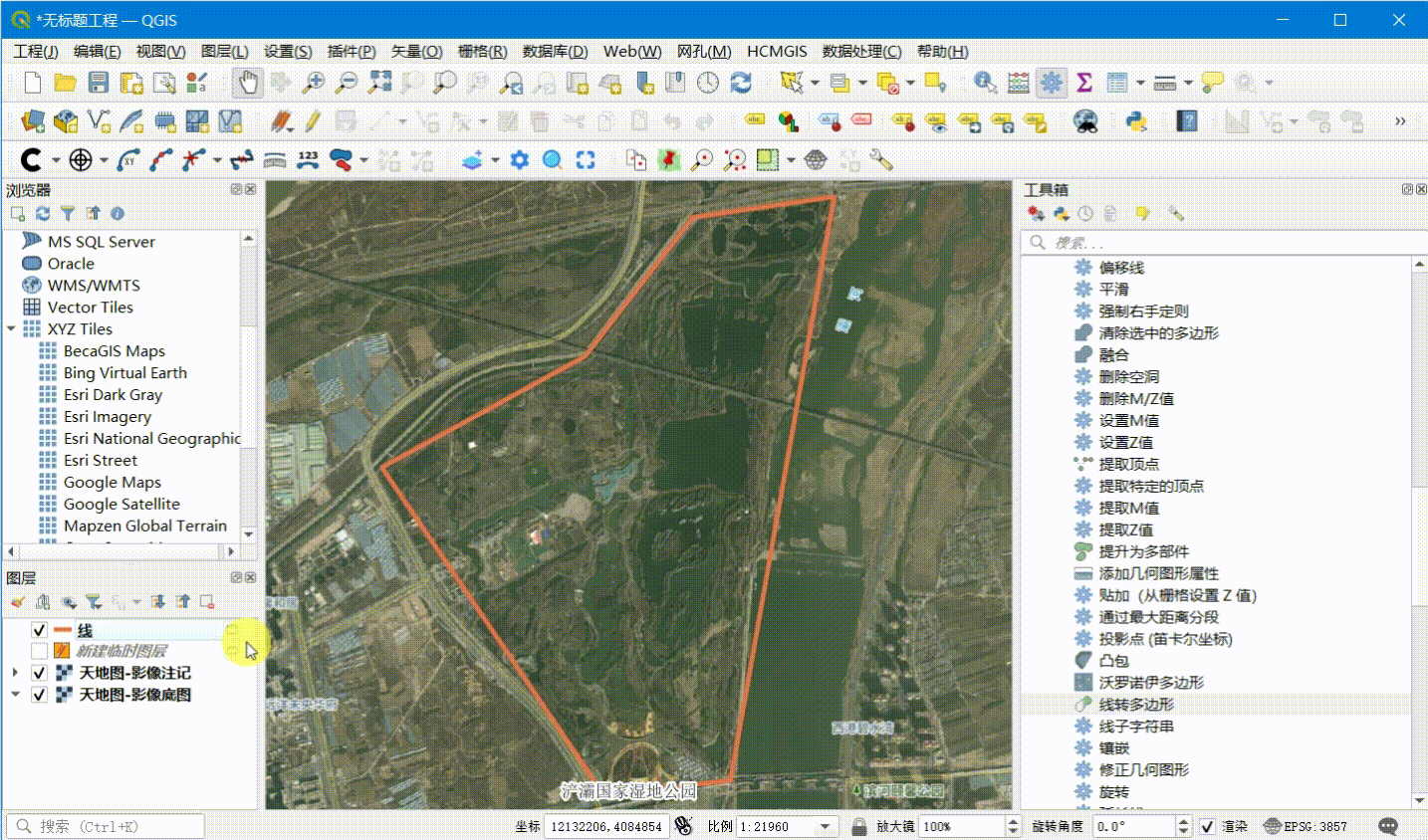Click the wrench icon in third toolbar

coord(880,160)
